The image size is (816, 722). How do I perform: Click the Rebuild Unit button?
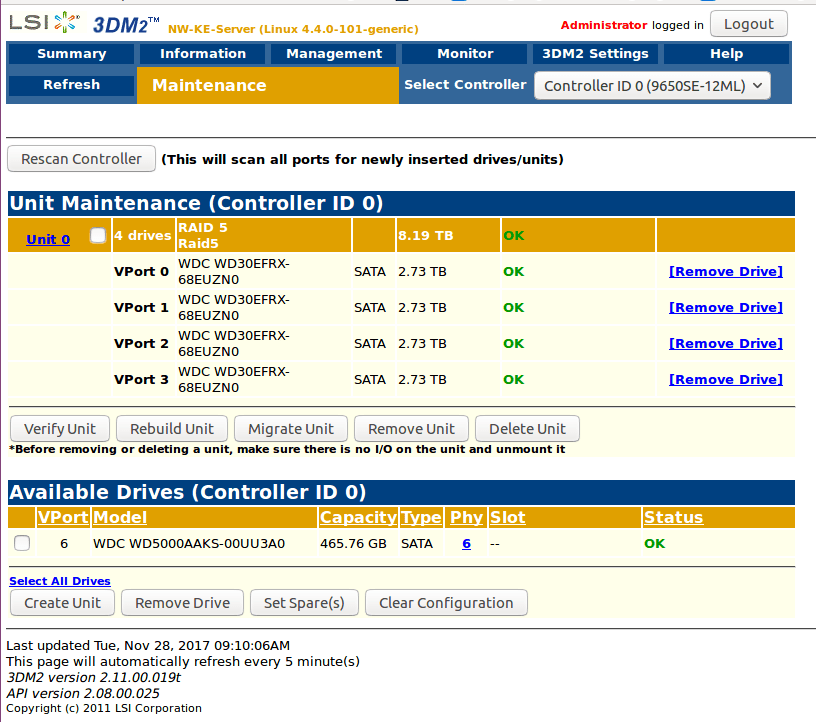[x=172, y=428]
